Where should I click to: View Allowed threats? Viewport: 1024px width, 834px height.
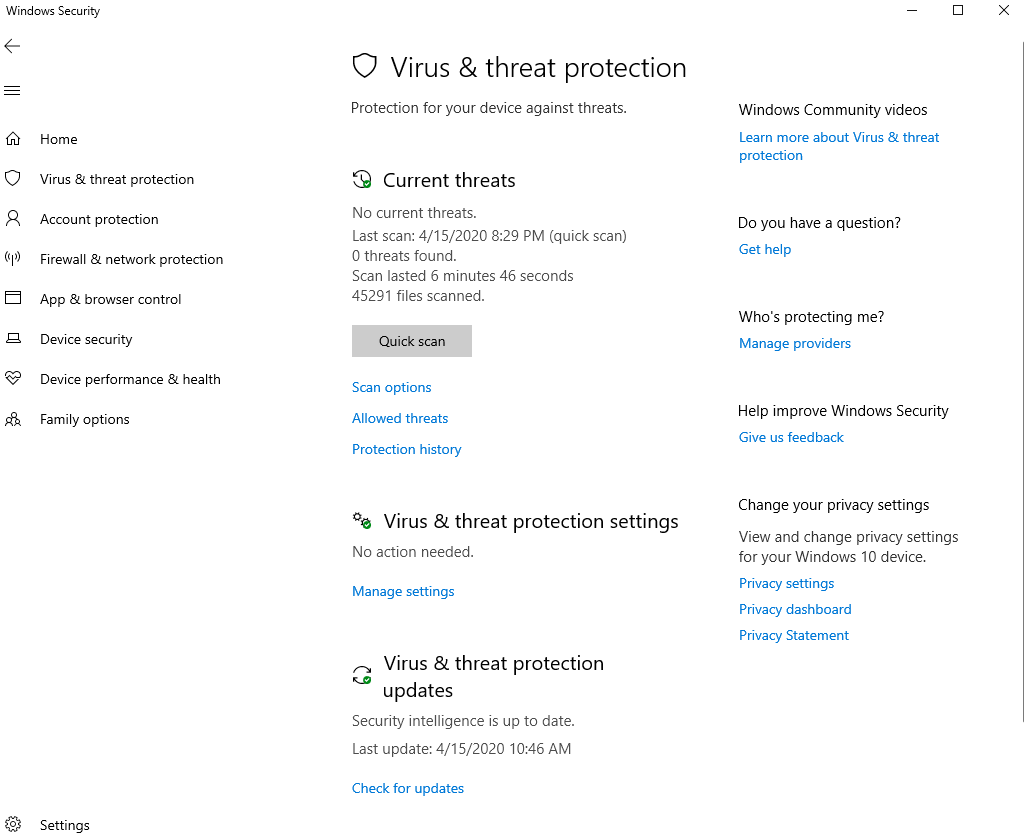point(400,418)
